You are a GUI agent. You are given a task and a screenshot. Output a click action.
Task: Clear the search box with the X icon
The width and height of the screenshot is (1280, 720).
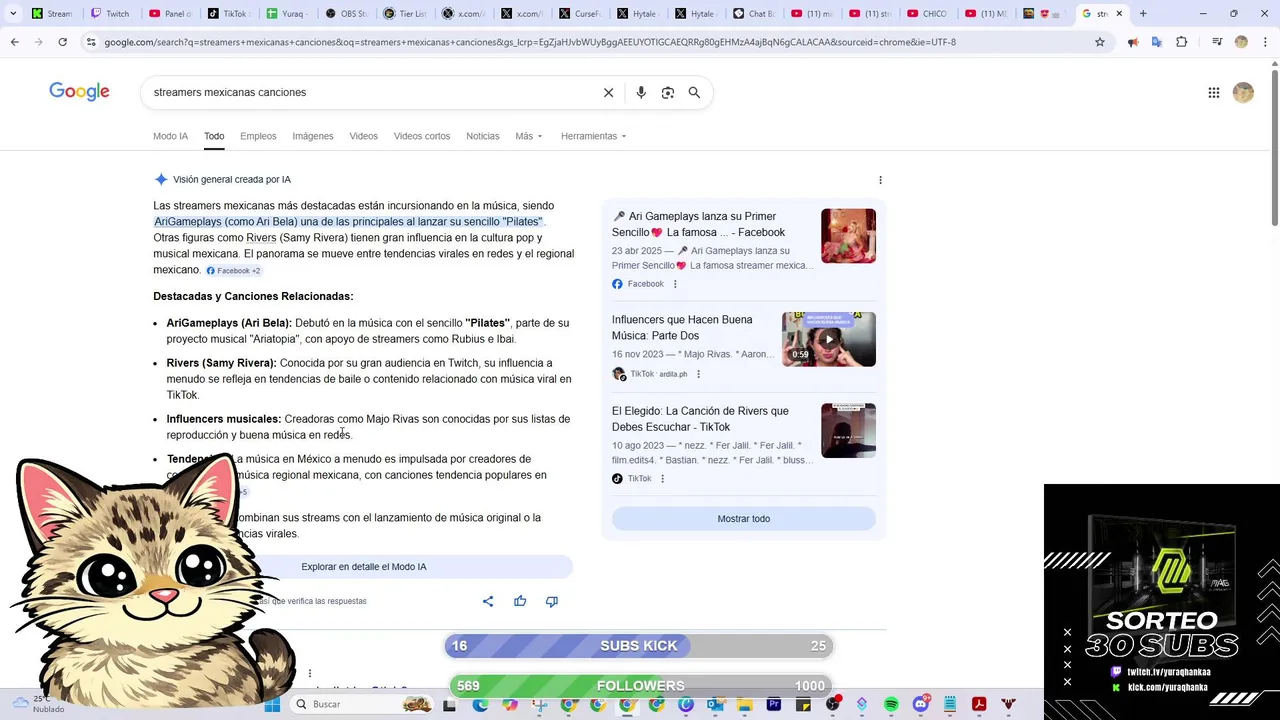click(x=608, y=92)
